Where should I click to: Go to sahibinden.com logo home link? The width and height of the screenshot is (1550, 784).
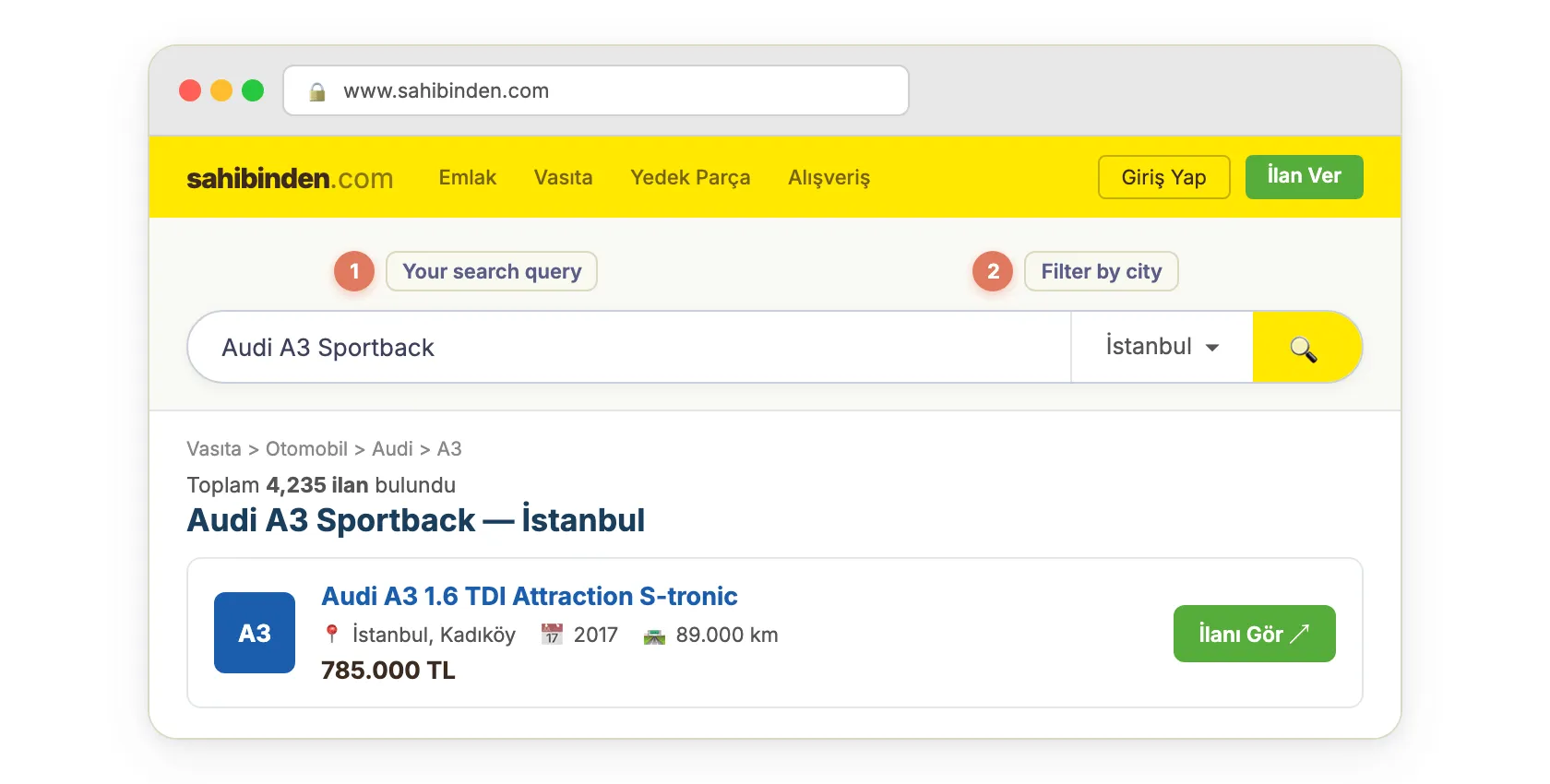pos(290,178)
